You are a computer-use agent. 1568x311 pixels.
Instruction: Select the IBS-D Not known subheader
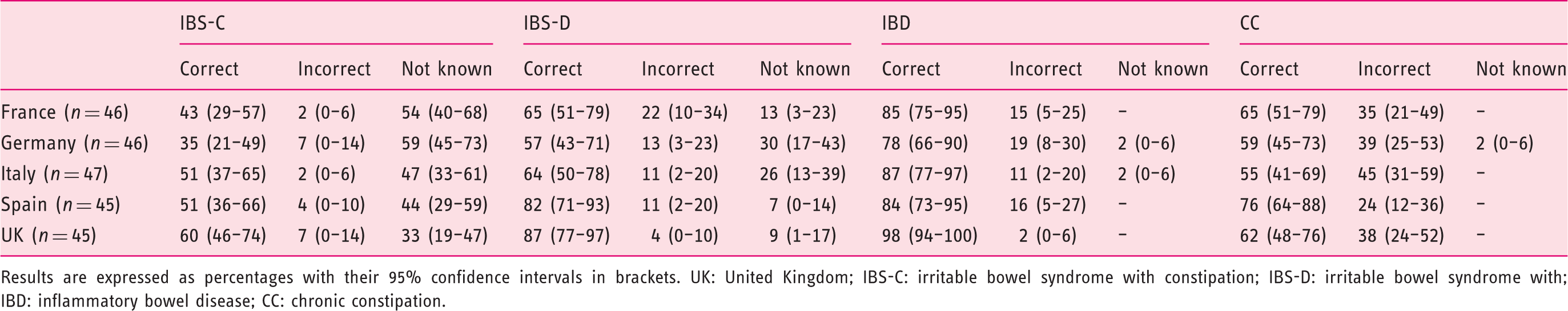coord(805,69)
